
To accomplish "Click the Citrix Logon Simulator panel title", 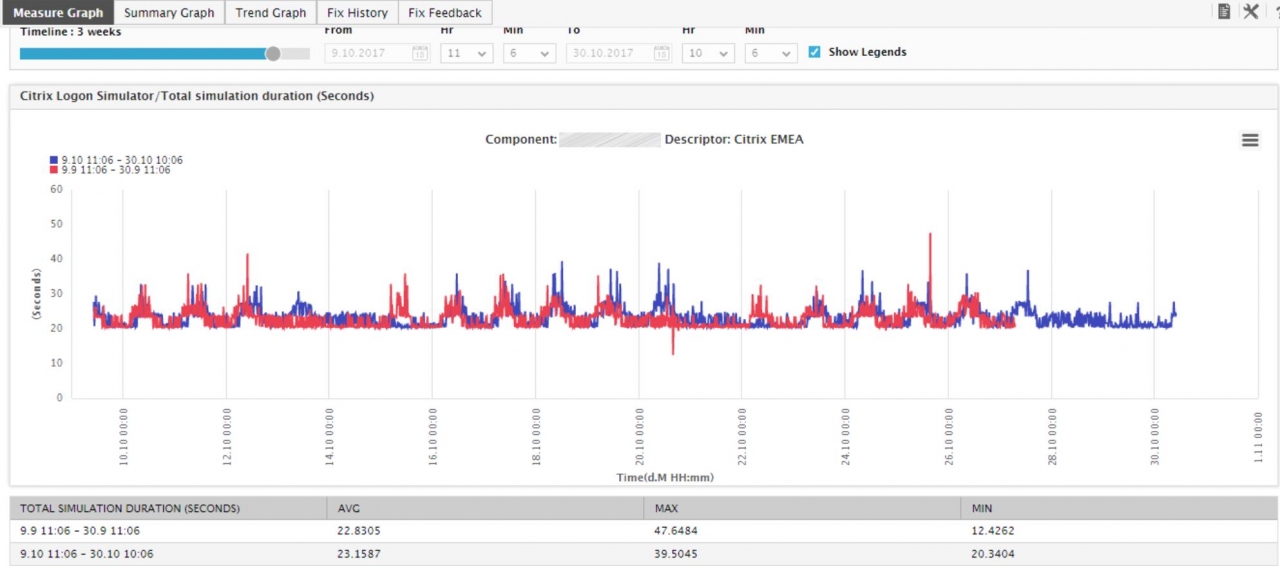I will point(197,96).
